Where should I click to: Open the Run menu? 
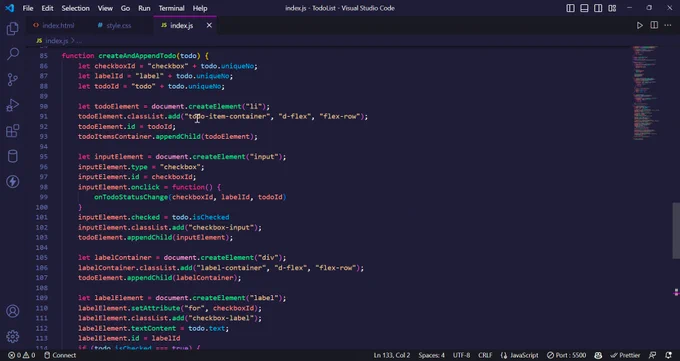coord(144,8)
